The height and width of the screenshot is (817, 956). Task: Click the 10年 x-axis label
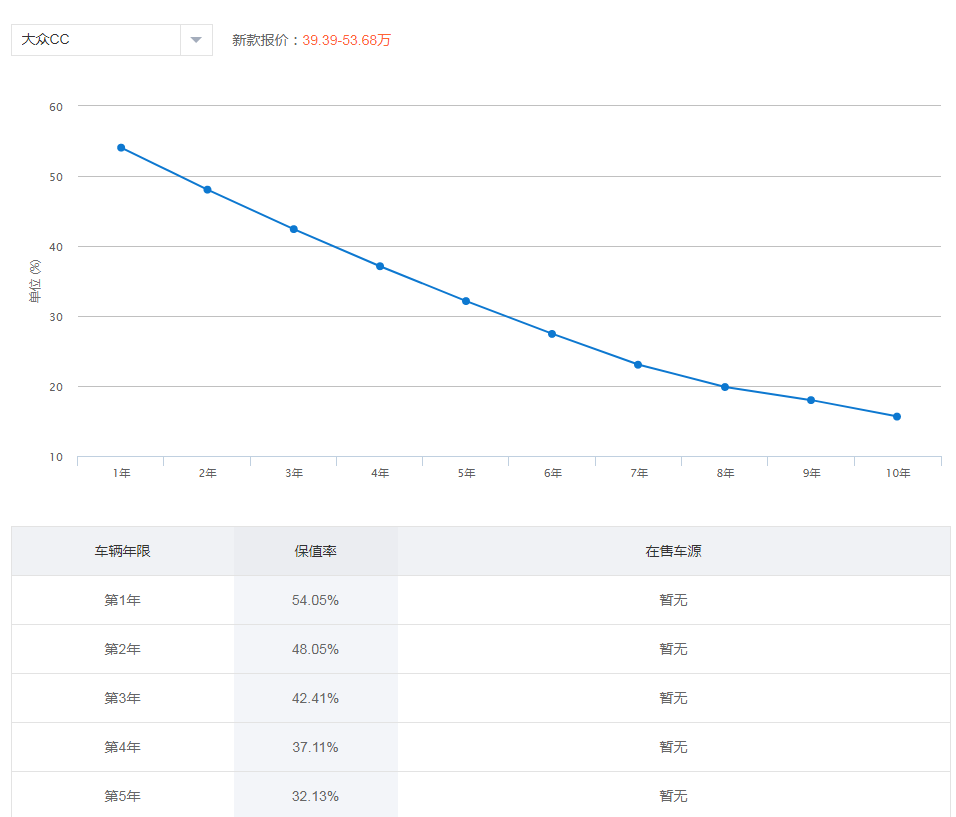pyautogui.click(x=898, y=473)
